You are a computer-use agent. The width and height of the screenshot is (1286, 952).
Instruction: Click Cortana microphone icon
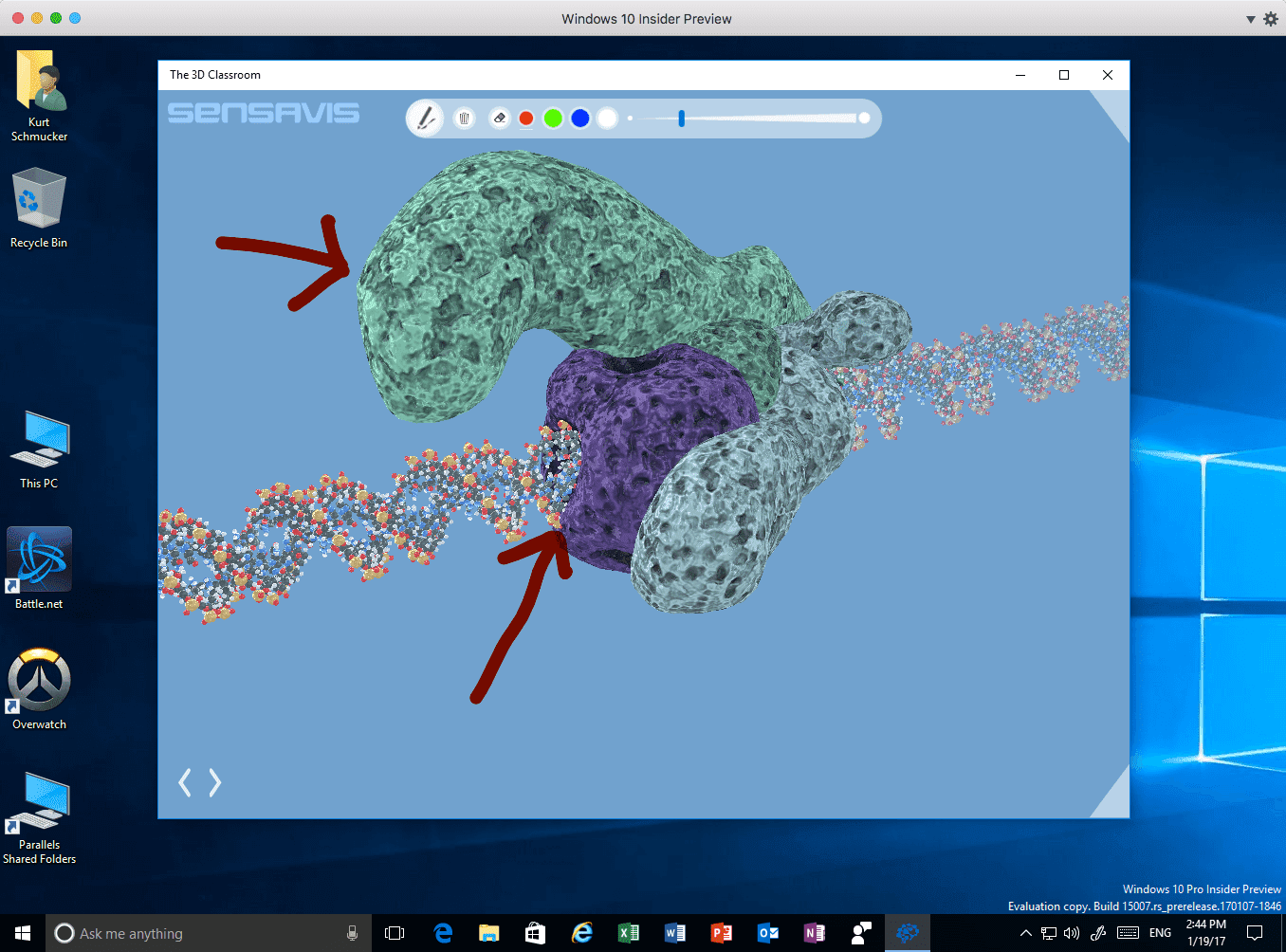[x=352, y=933]
